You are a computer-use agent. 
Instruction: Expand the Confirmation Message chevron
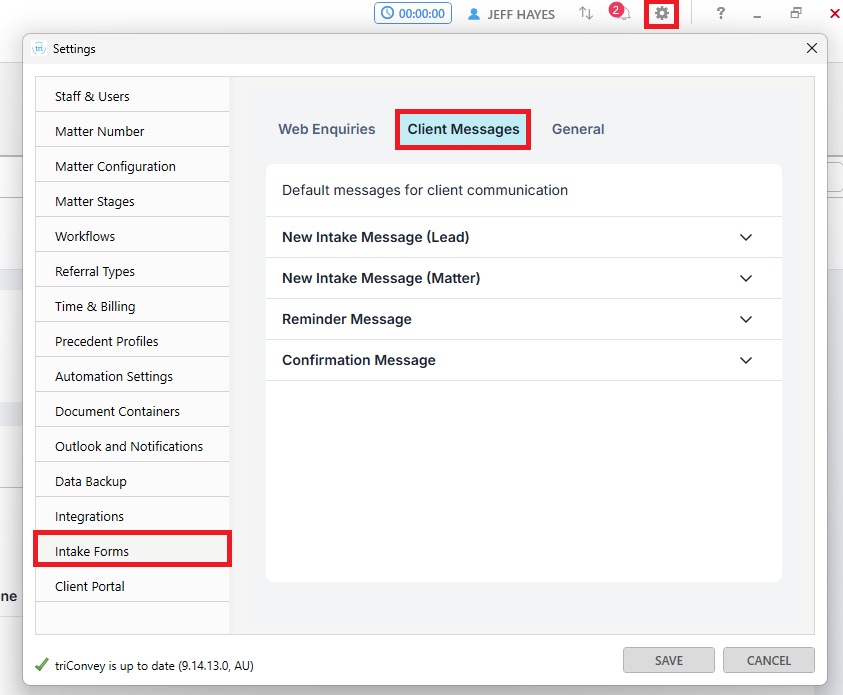click(746, 360)
